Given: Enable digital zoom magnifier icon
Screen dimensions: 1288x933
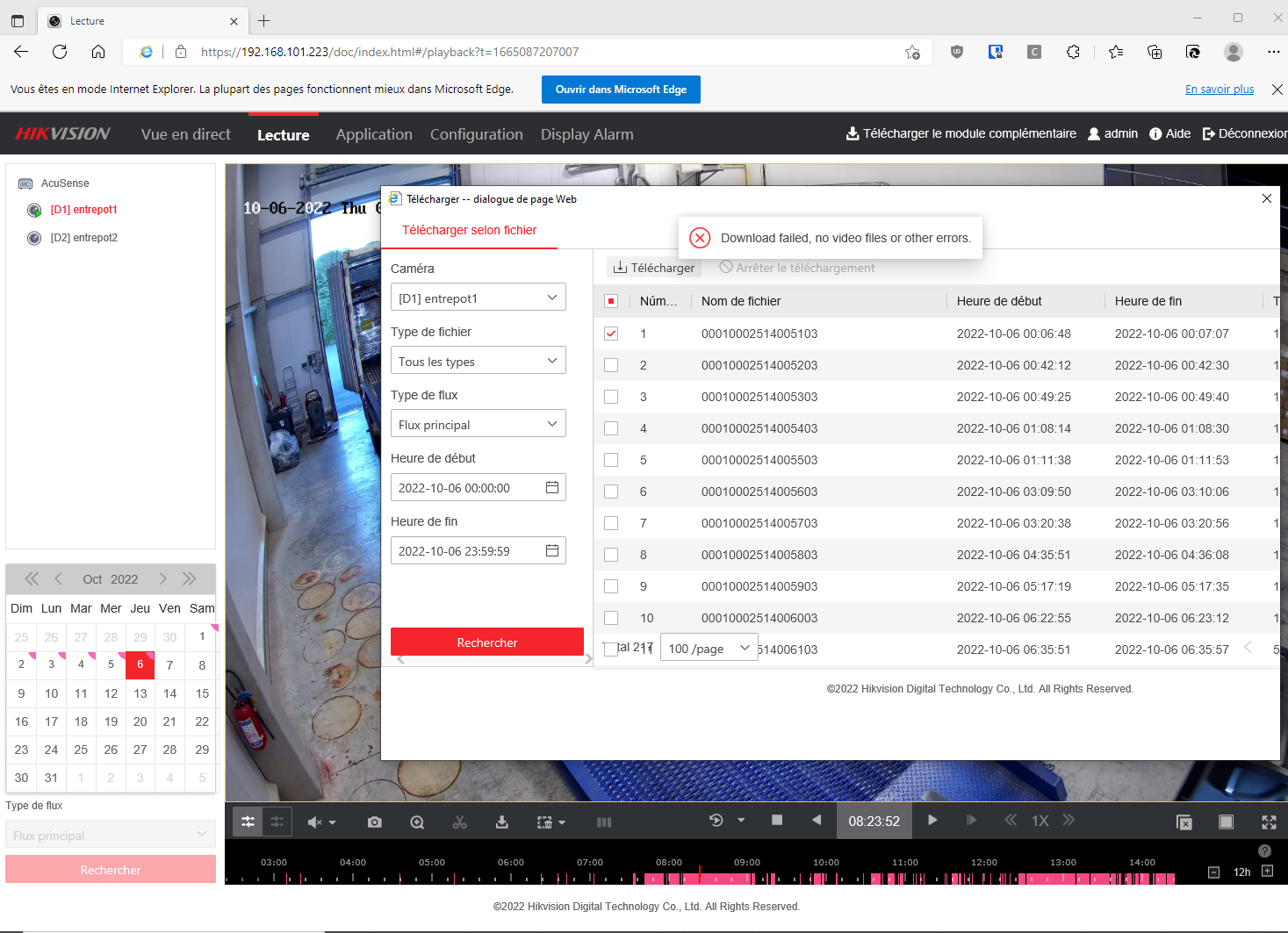Looking at the screenshot, I should (x=417, y=822).
